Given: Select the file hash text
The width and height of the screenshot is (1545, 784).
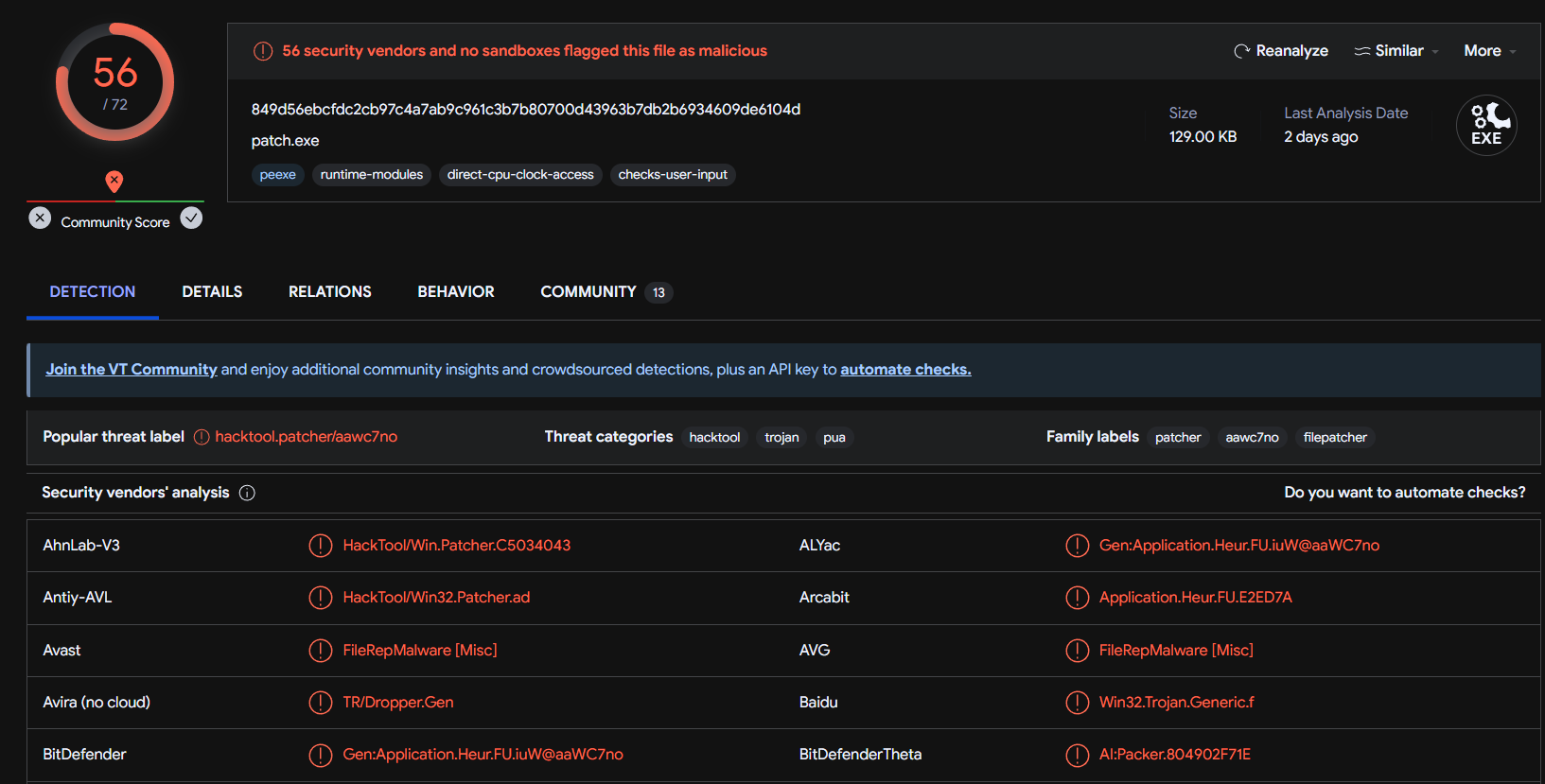Looking at the screenshot, I should (x=525, y=110).
